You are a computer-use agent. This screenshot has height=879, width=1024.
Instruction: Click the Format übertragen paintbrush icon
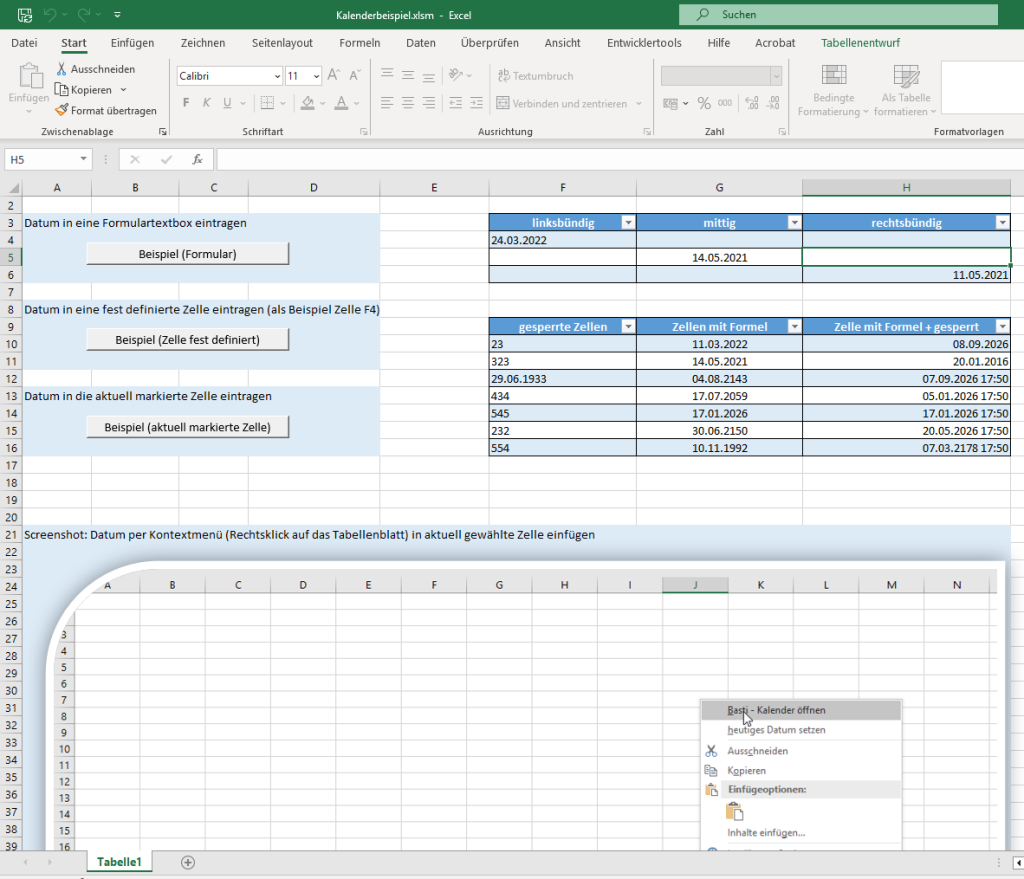[62, 111]
